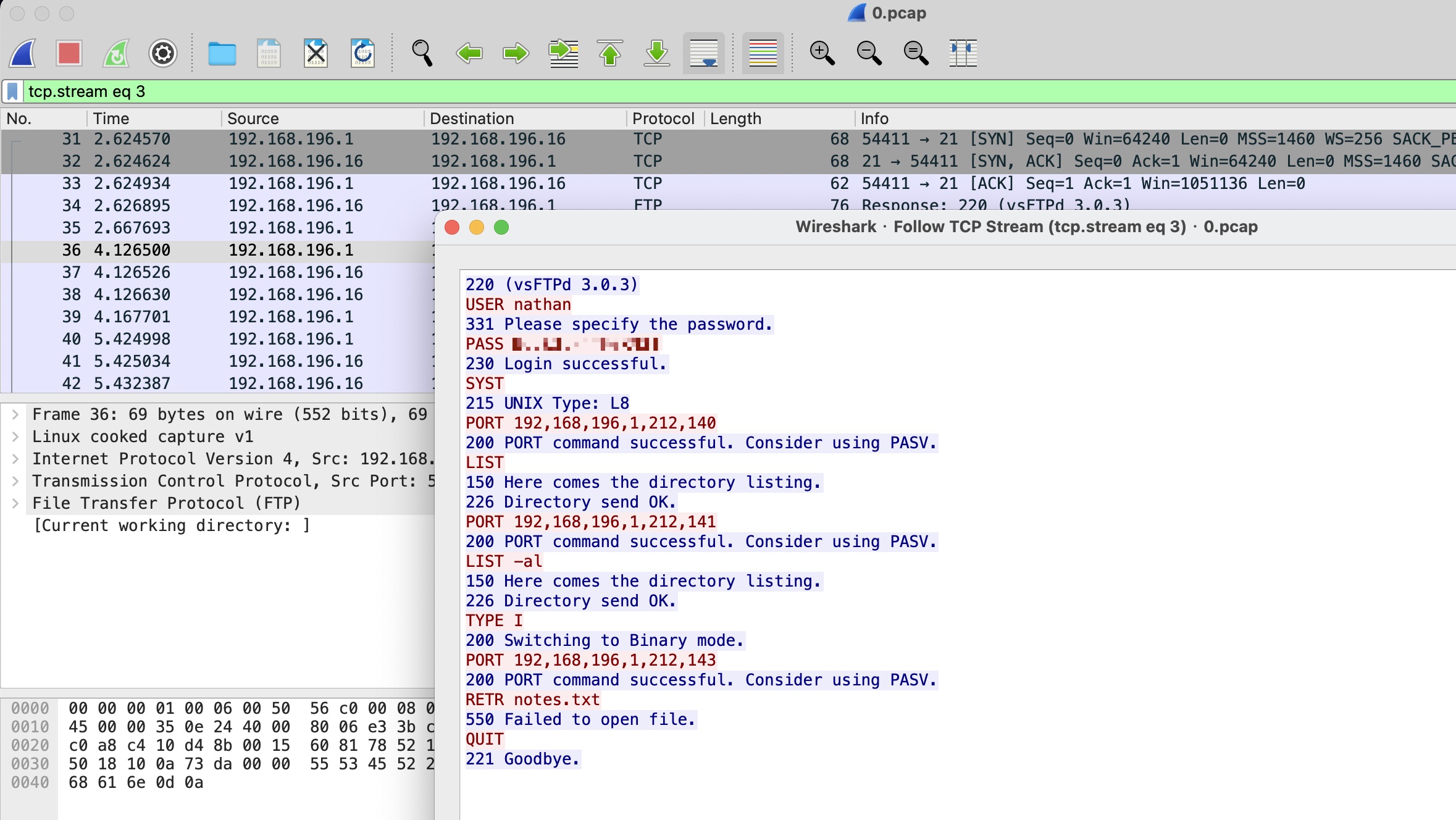Image resolution: width=1456 pixels, height=820 pixels.
Task: Click the green restart capture icon
Action: 116,53
